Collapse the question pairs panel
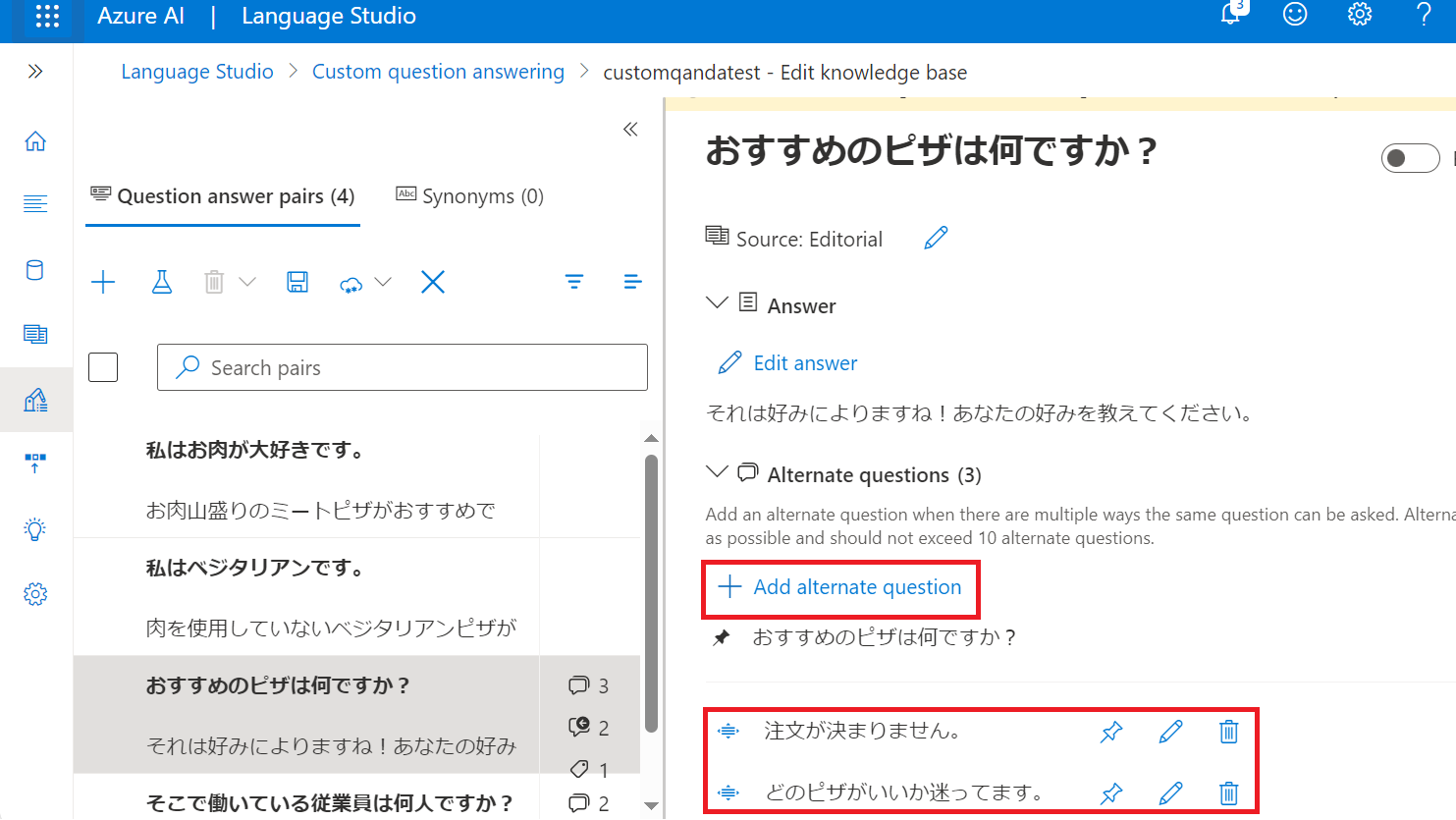Viewport: 1456px width, 820px height. [x=630, y=129]
